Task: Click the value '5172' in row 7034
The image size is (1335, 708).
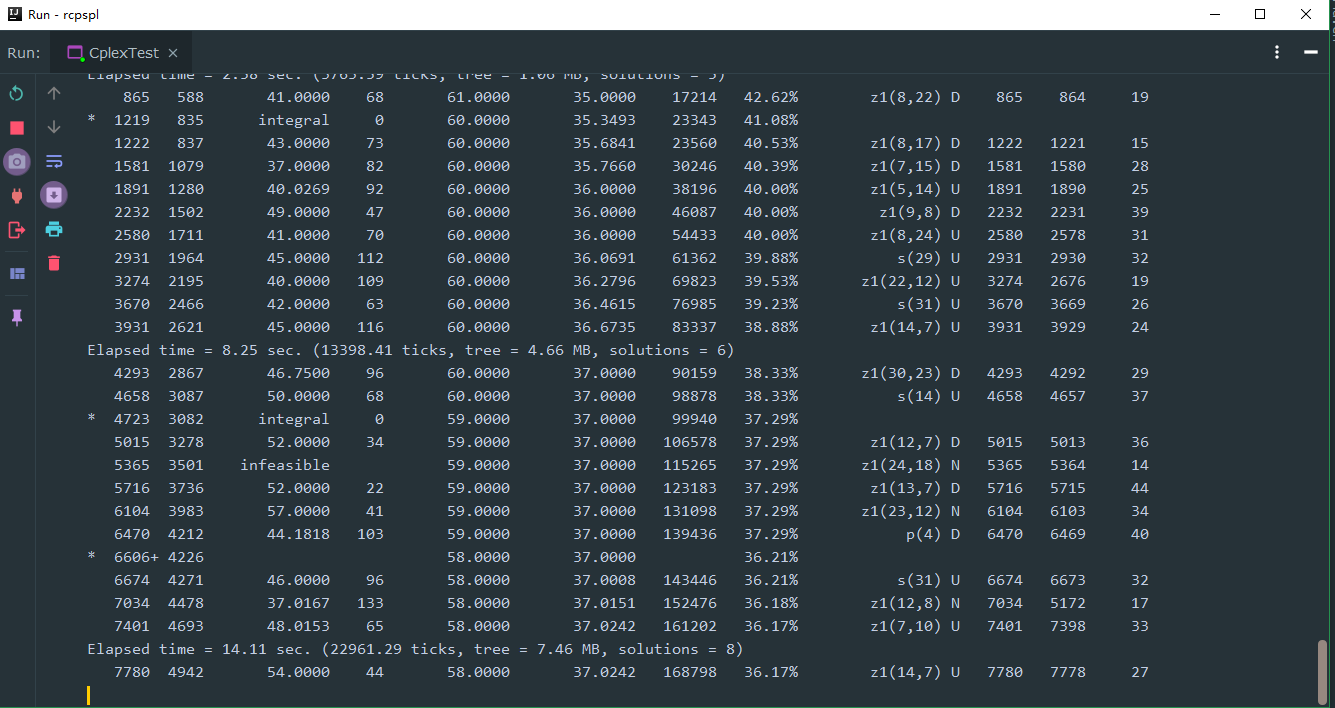Action: 1067,603
